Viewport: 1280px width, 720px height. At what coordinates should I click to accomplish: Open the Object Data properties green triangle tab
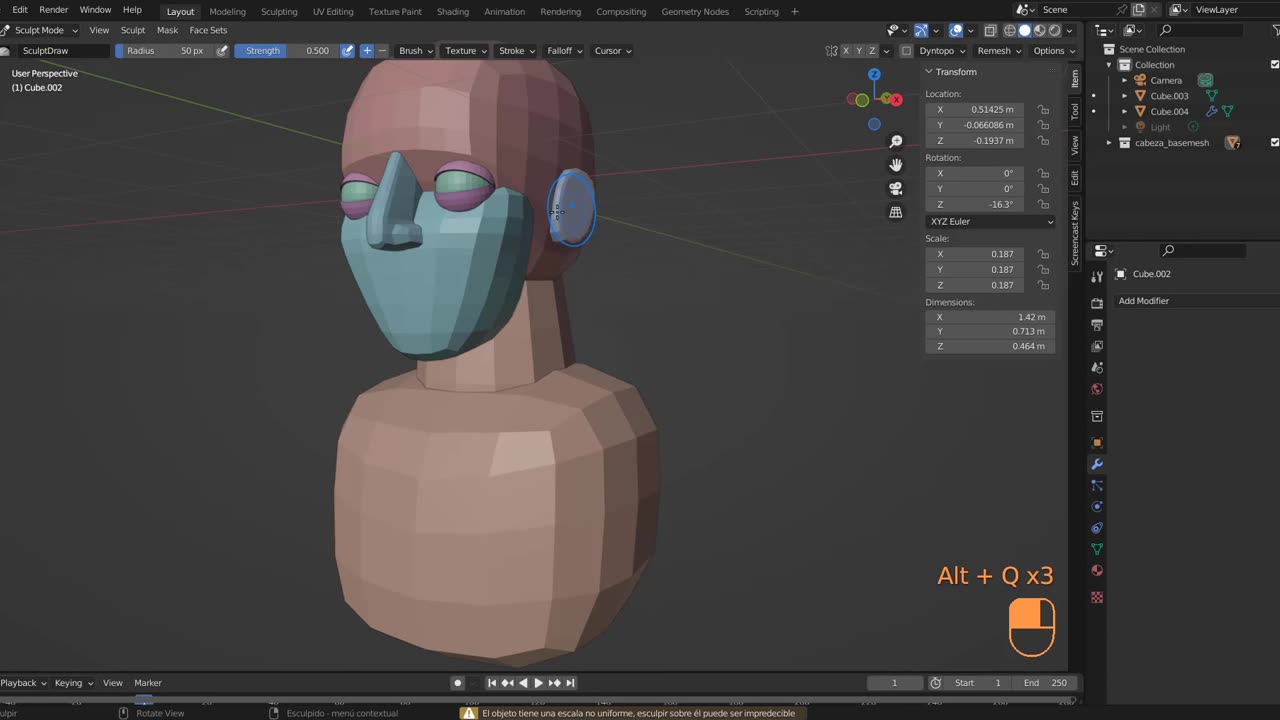click(x=1097, y=549)
